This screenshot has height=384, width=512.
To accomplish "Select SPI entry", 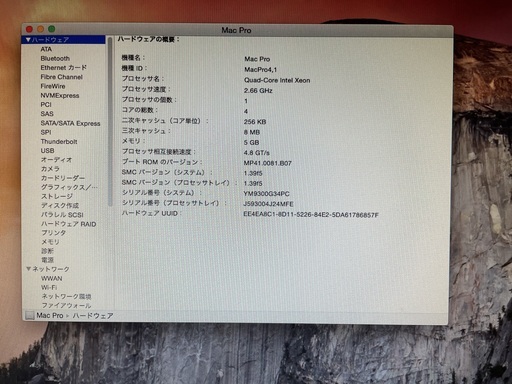I will (46, 132).
